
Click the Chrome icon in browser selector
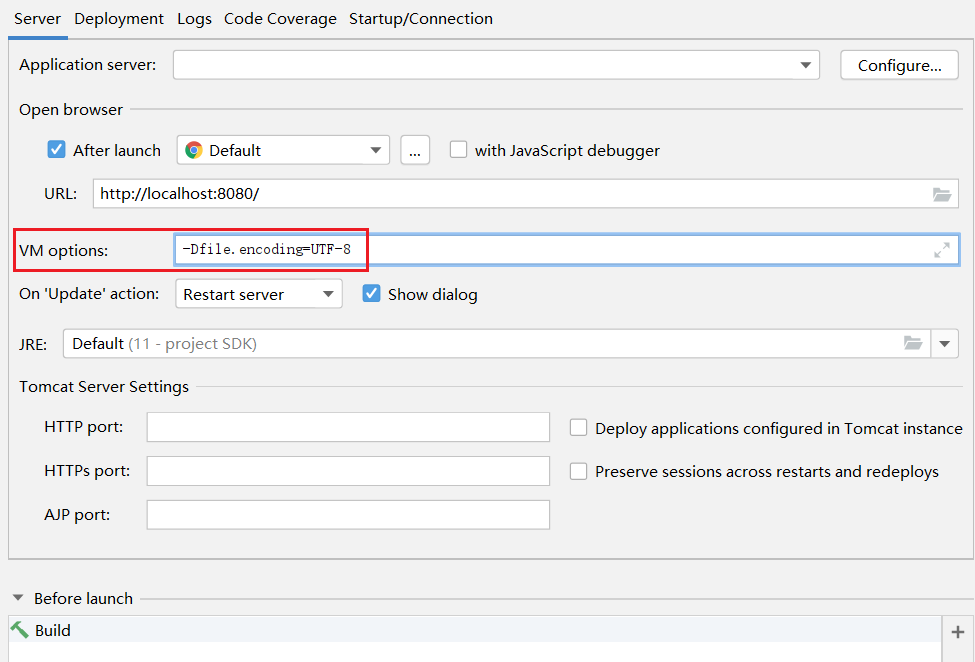[194, 150]
